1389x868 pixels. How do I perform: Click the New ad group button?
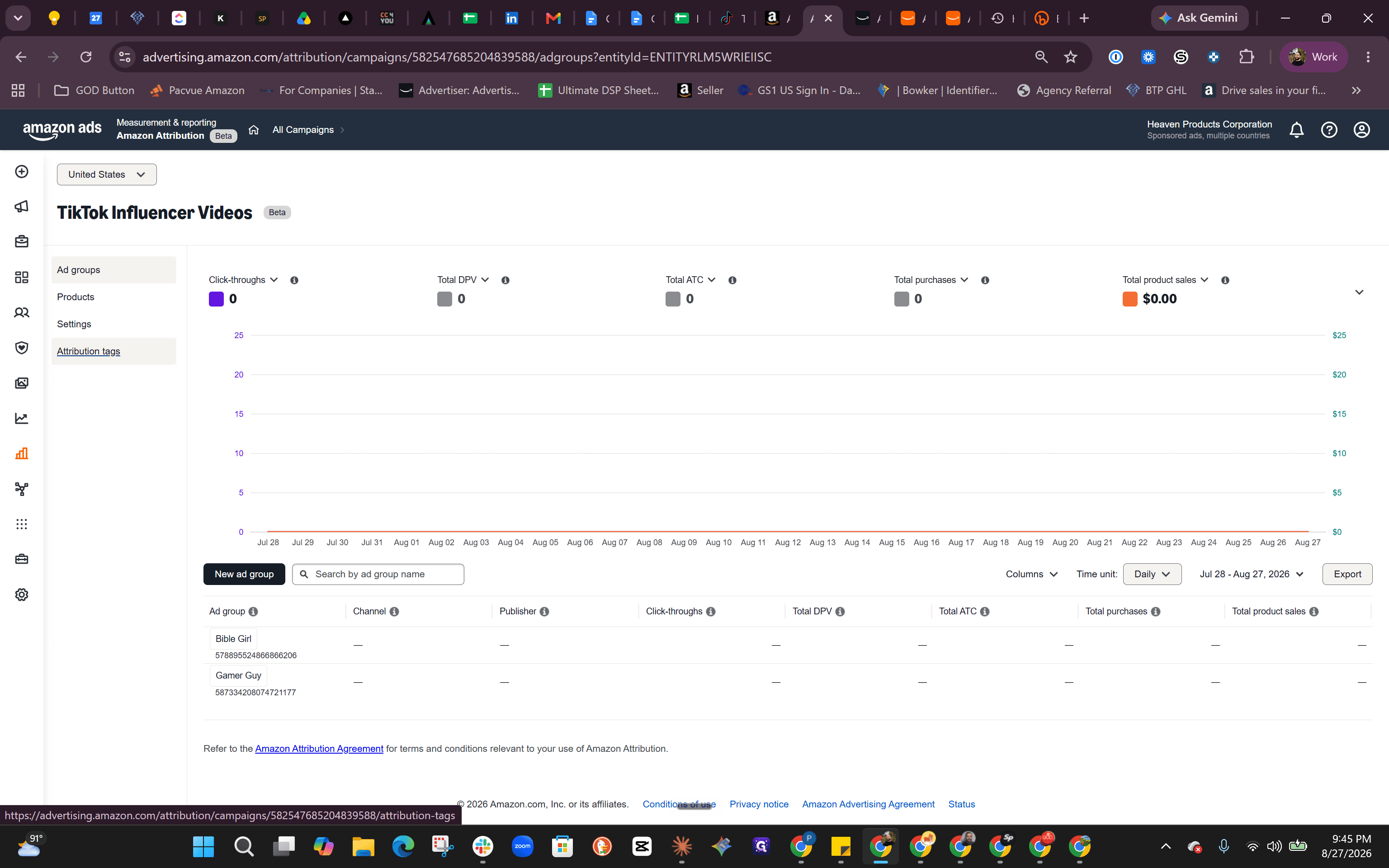point(244,574)
